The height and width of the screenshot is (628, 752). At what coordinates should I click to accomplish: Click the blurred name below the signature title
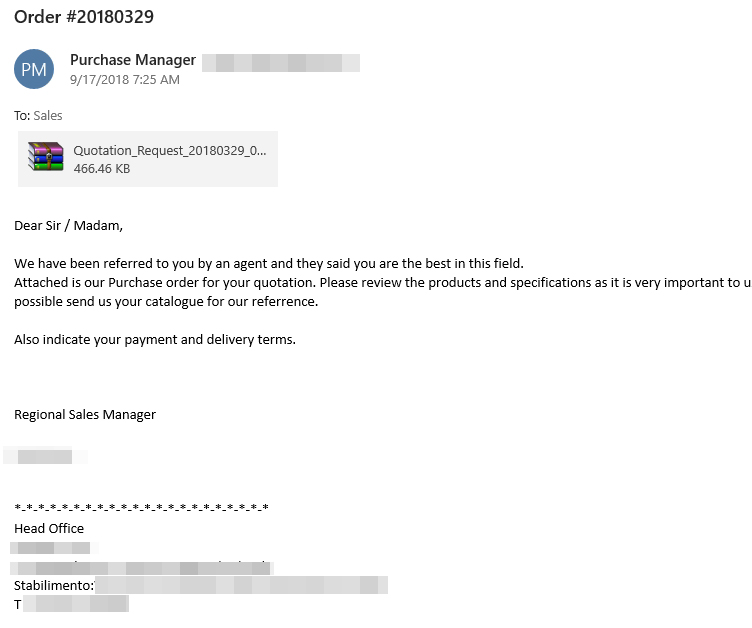(44, 457)
